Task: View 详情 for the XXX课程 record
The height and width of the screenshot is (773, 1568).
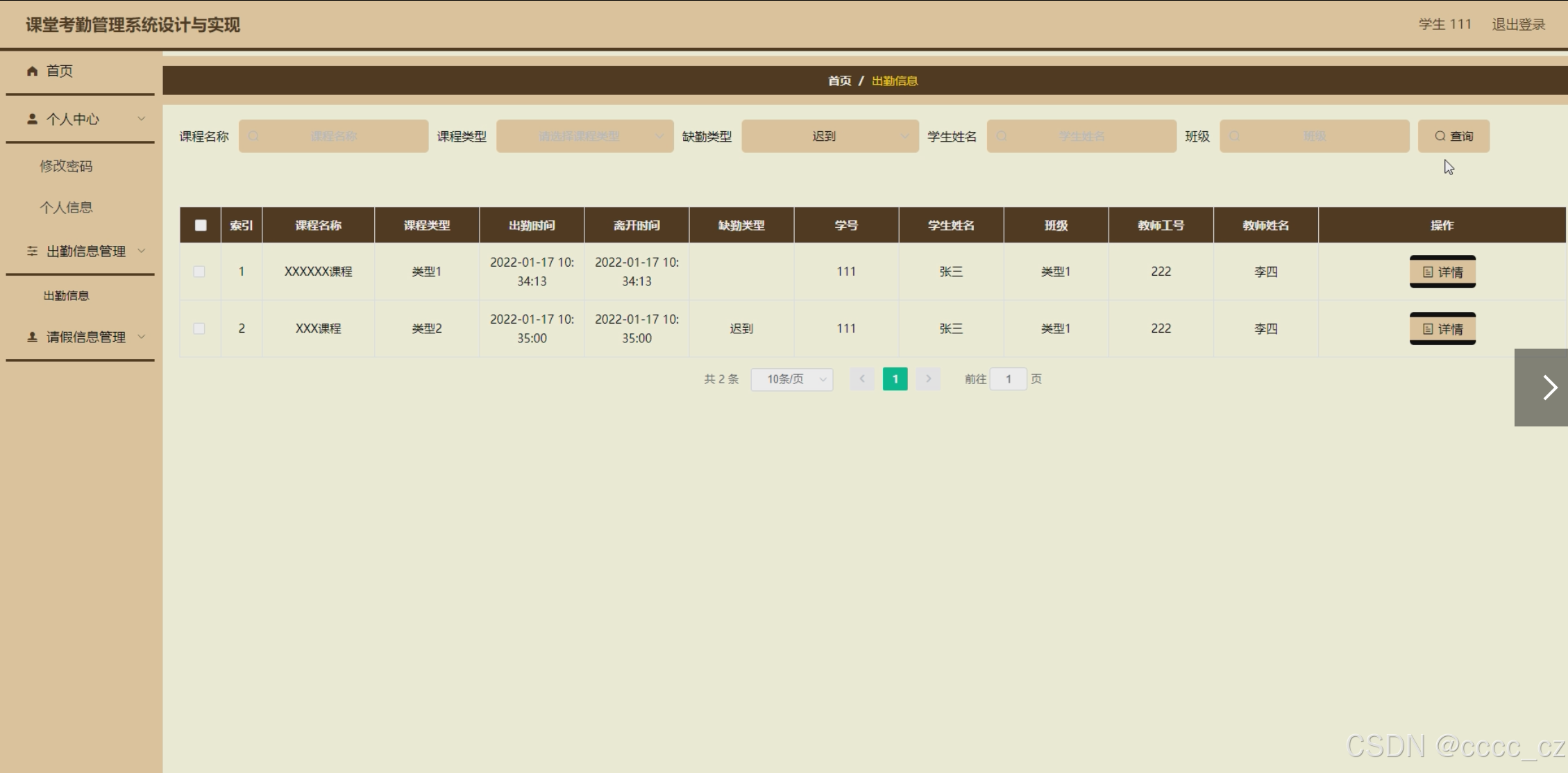Action: point(1442,329)
